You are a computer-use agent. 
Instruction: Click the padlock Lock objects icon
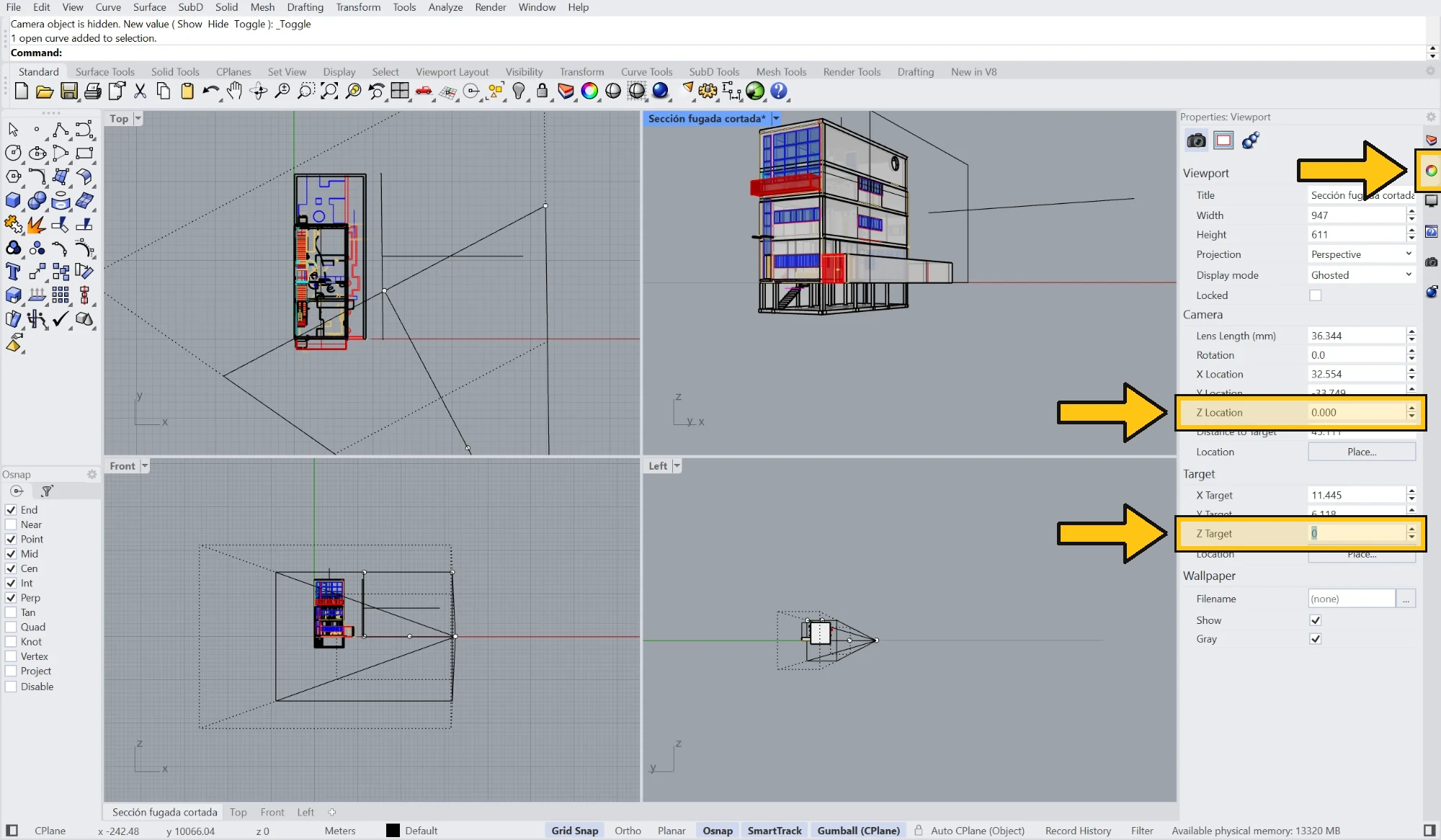[x=543, y=91]
